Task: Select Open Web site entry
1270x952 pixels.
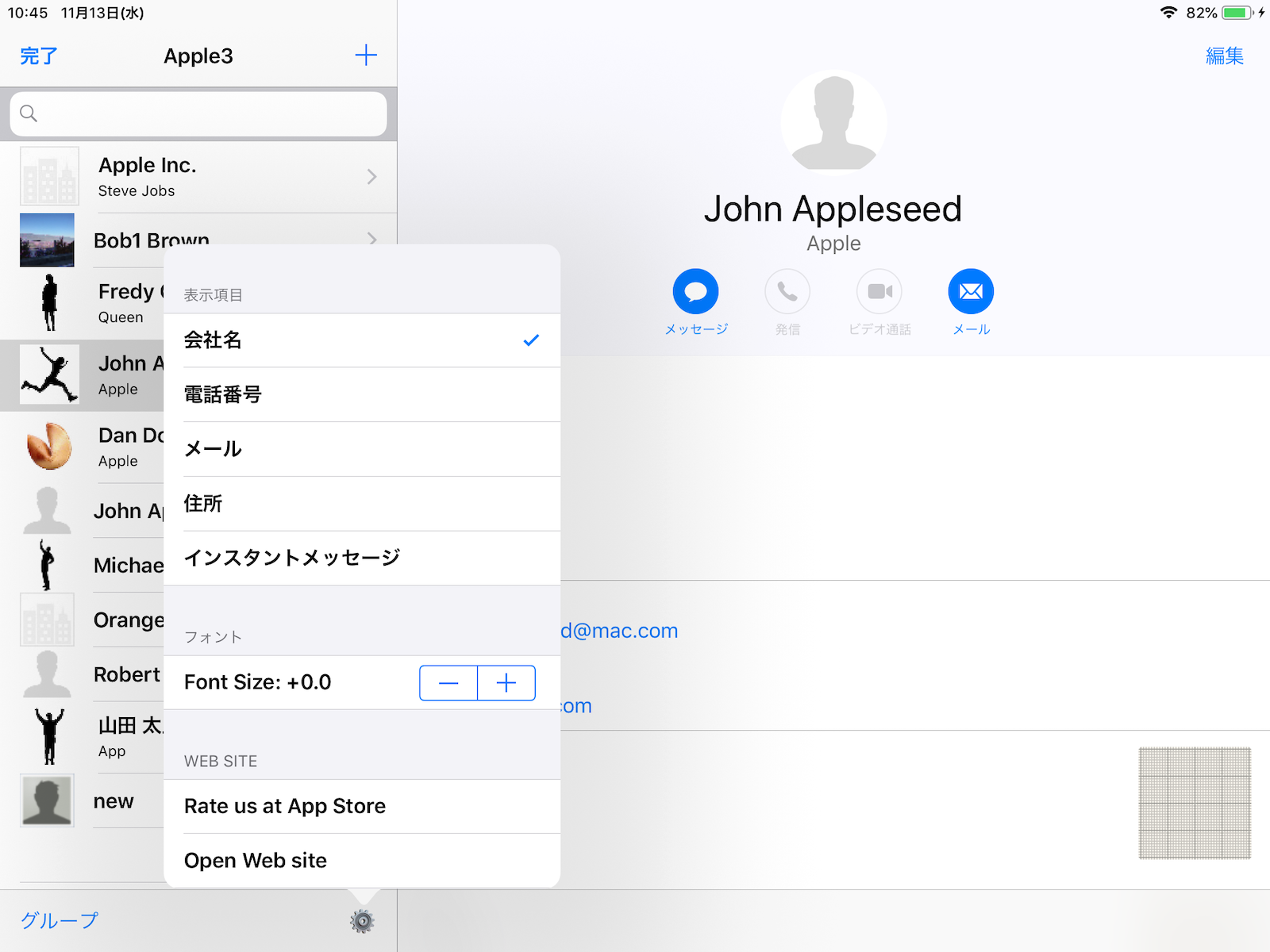Action: click(362, 861)
